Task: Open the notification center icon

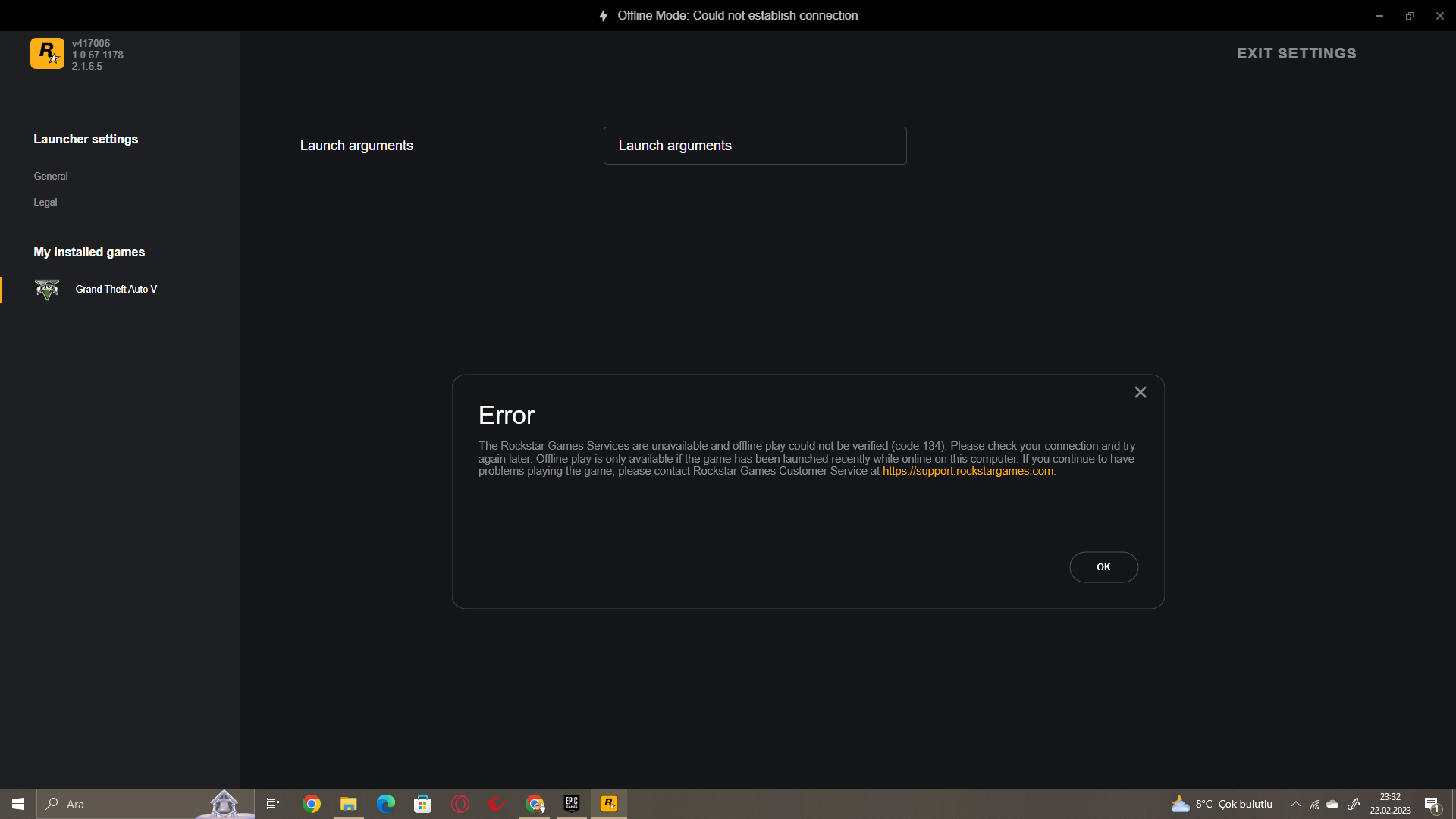Action: pyautogui.click(x=1432, y=804)
